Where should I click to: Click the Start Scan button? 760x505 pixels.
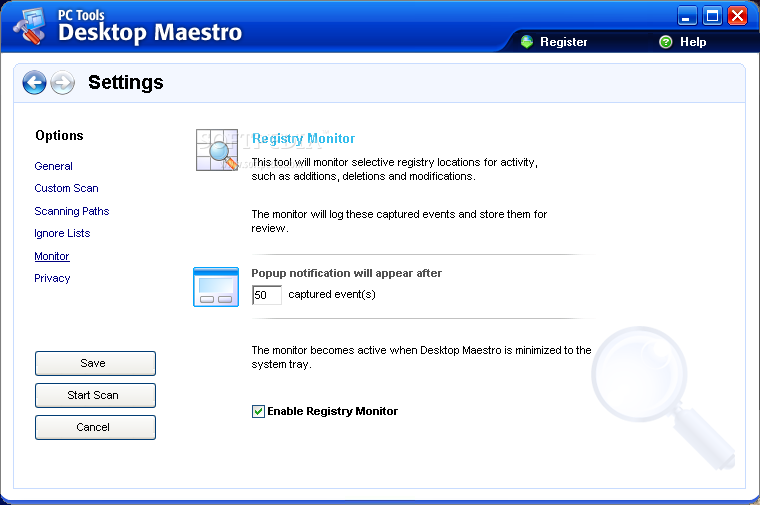click(95, 395)
